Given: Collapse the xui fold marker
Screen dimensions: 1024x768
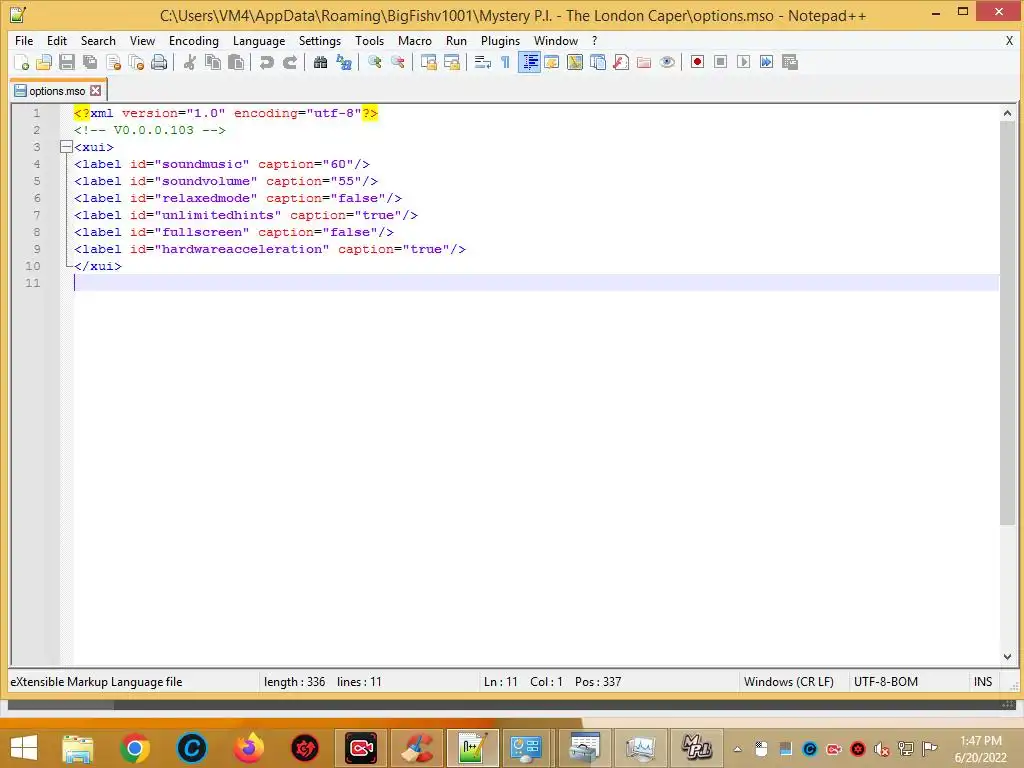Looking at the screenshot, I should click(66, 147).
